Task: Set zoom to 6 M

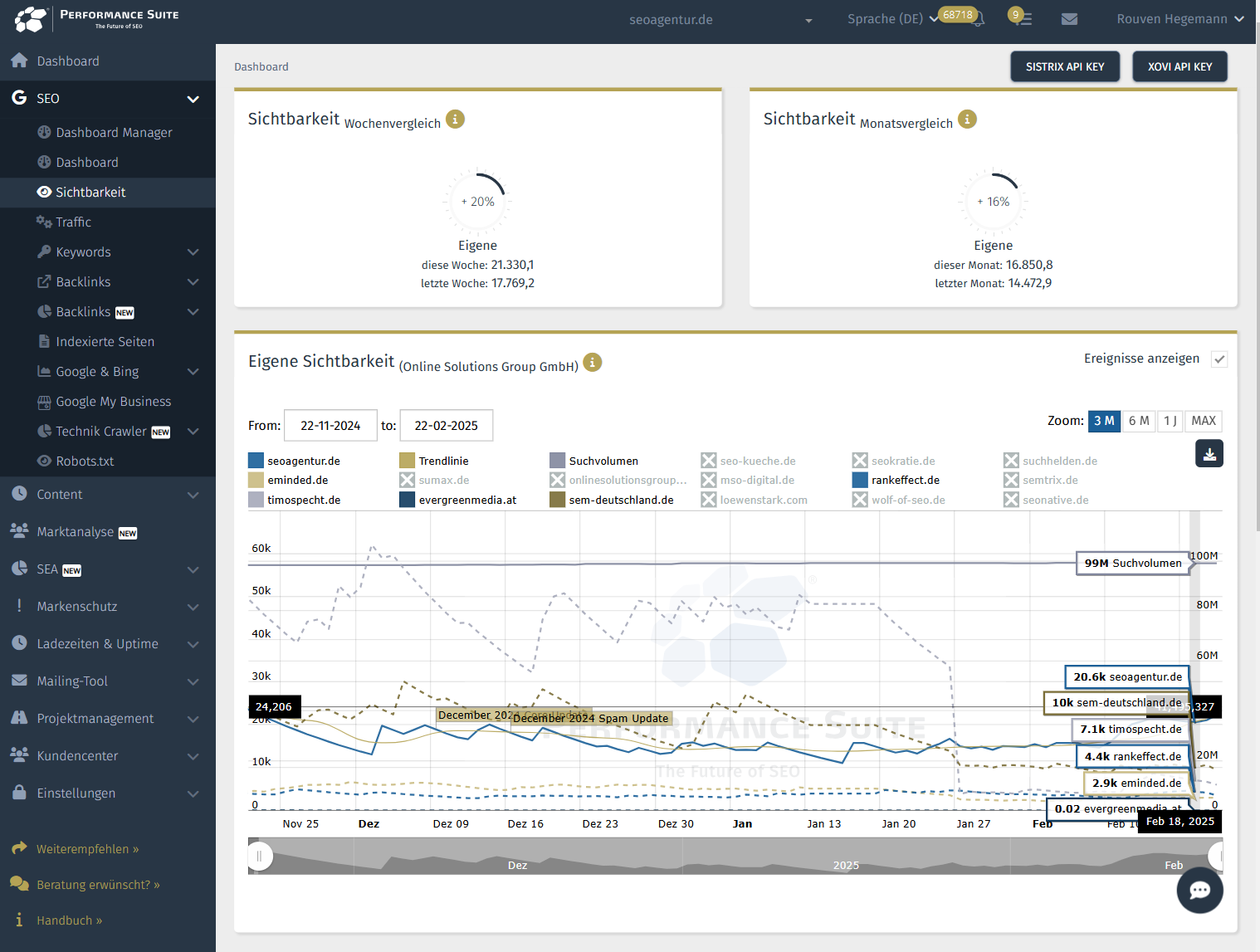Action: tap(1139, 421)
